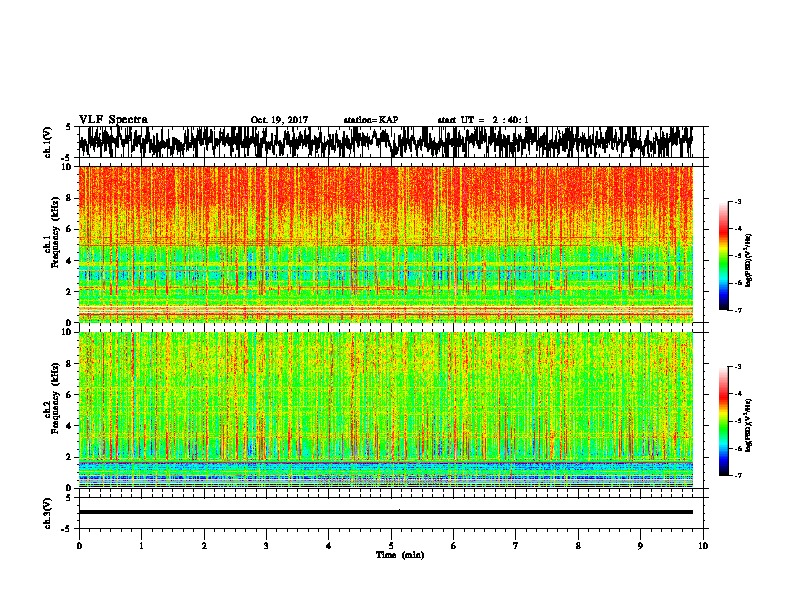Click the "ch.1(V)" waveform axis label

coord(48,142)
